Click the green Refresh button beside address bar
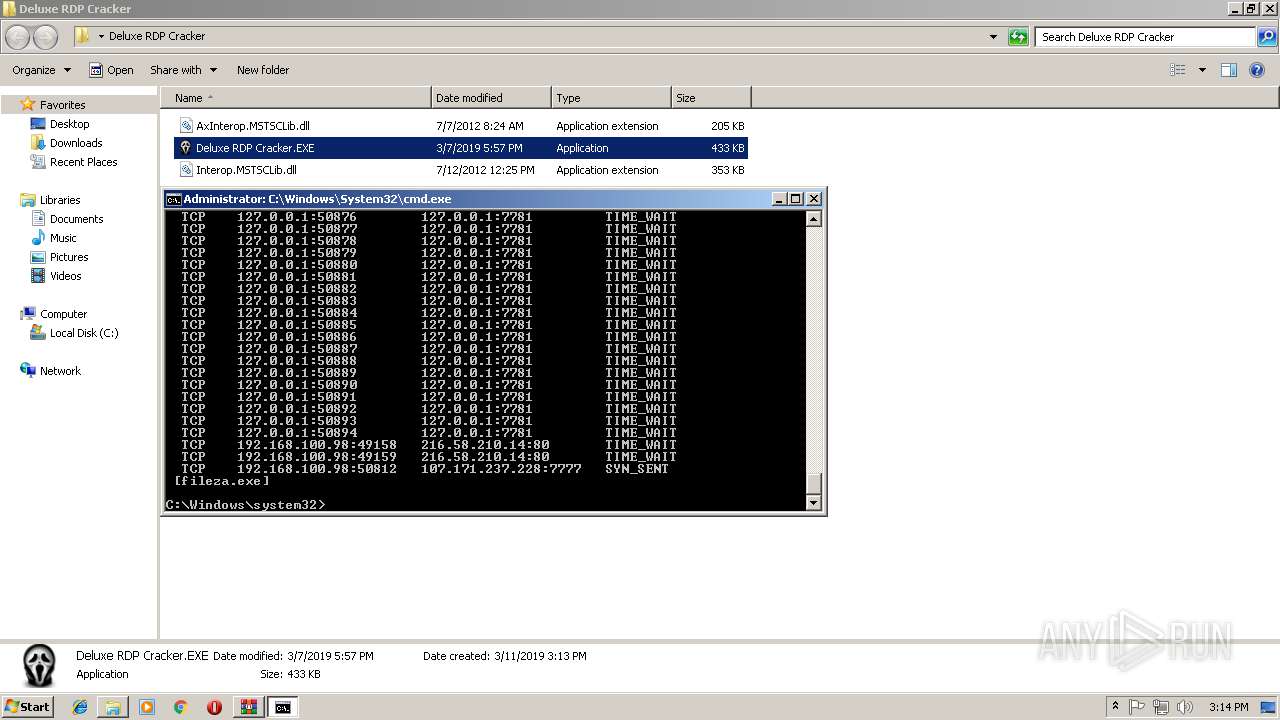Screen dimensions: 1280x720 pyautogui.click(x=1018, y=37)
